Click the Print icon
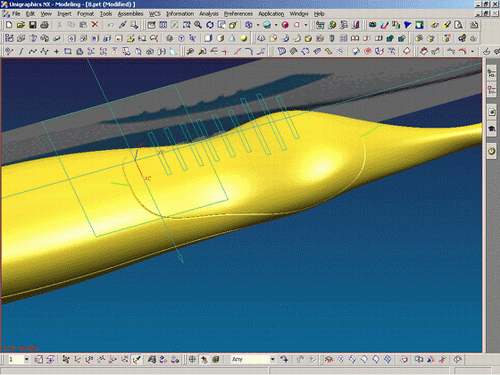This screenshot has height=375, width=500. point(44,25)
